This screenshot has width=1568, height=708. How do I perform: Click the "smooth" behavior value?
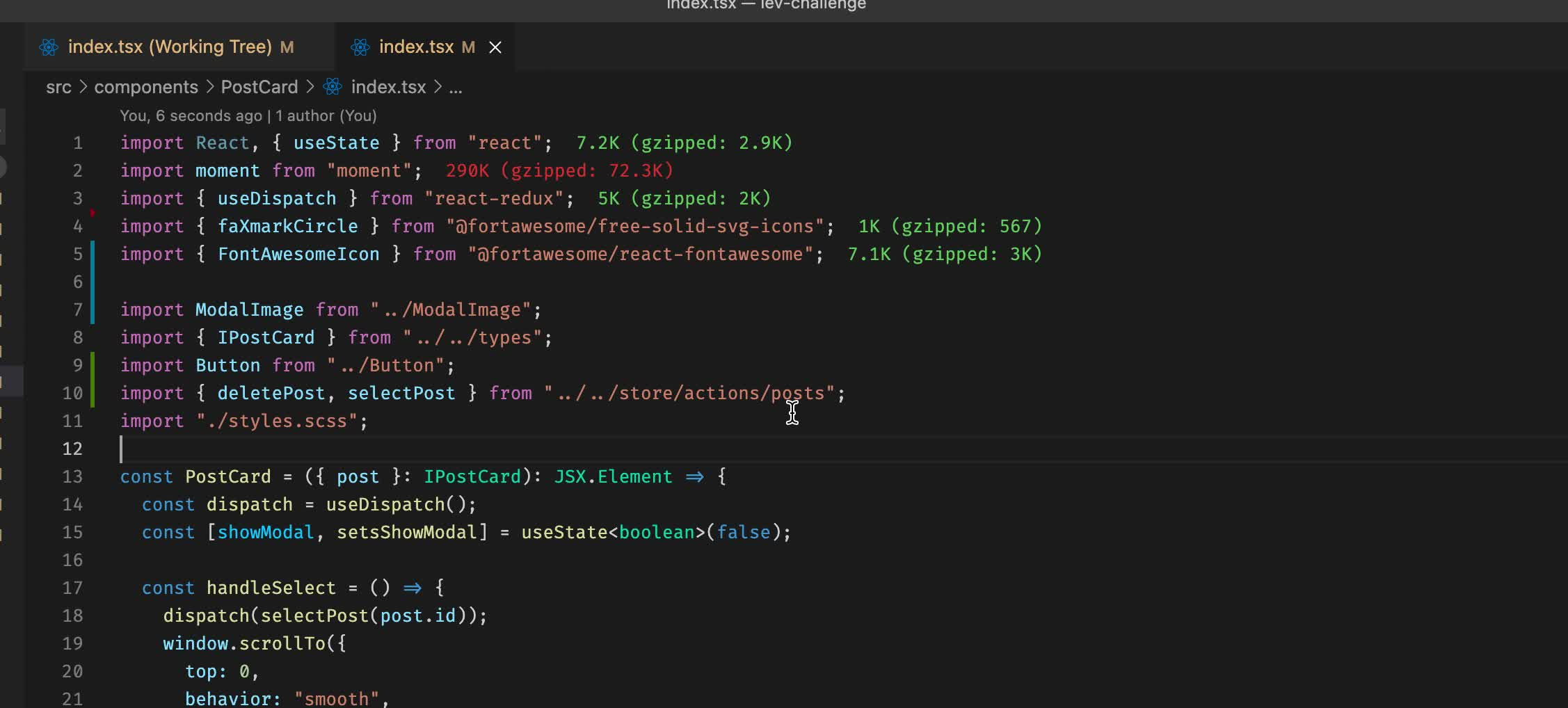click(x=337, y=698)
